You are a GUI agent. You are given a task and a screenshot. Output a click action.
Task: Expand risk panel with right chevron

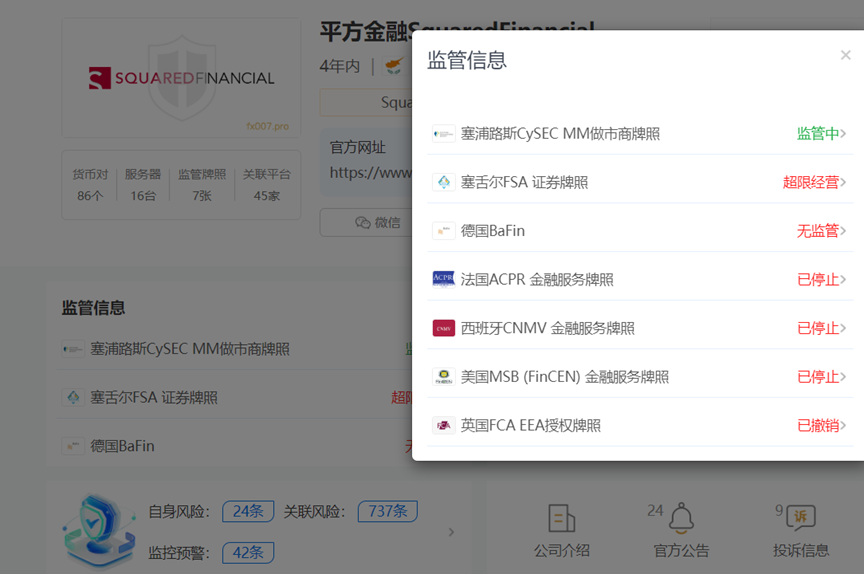tap(451, 532)
